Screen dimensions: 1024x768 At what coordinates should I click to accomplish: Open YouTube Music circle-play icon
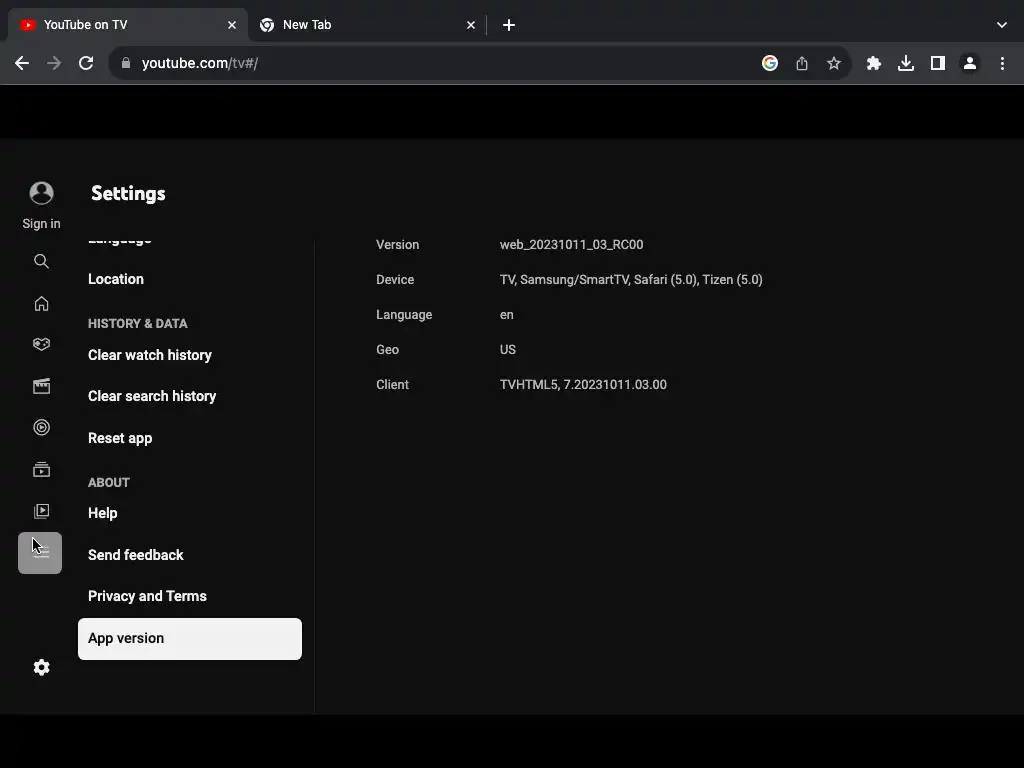pyautogui.click(x=41, y=428)
